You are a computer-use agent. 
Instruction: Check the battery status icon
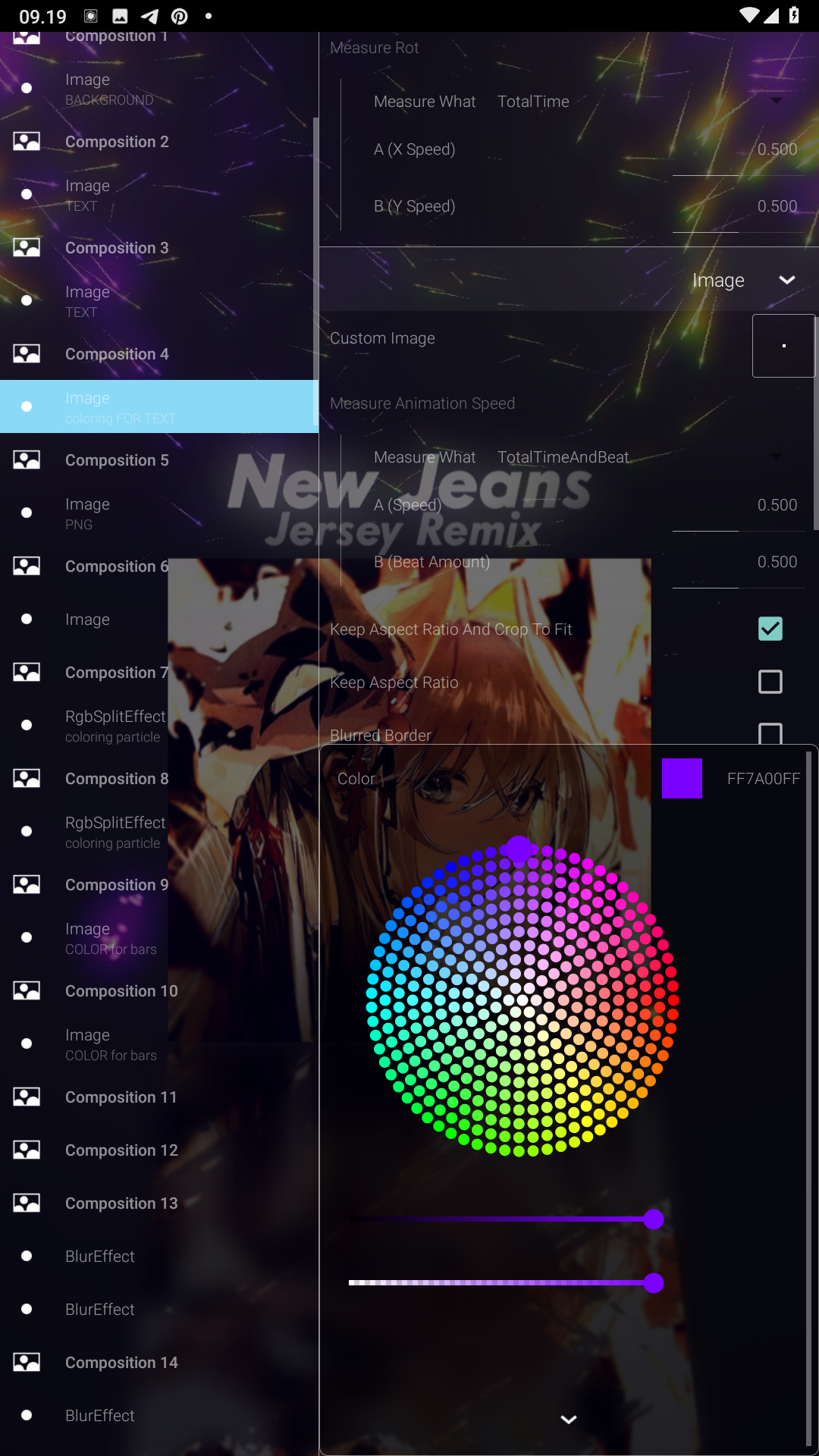(x=794, y=15)
